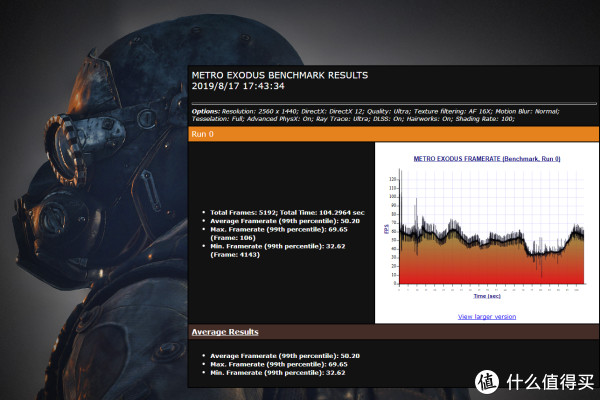
Task: Click the 'Time (sec)' axis label on chart
Action: (x=487, y=296)
